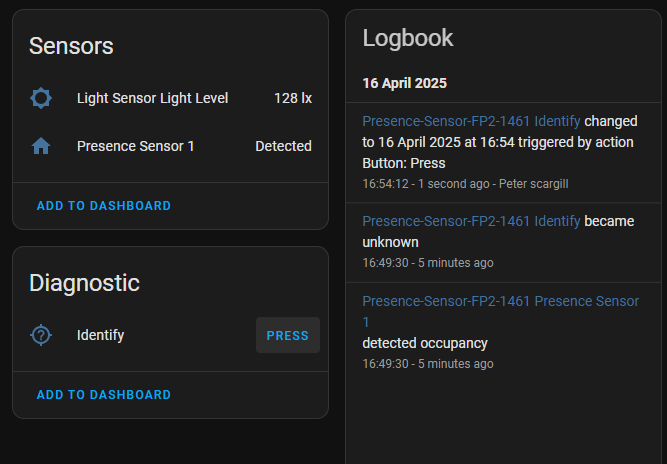This screenshot has width=667, height=464.
Task: Click the 16 April 2025 date header
Action: coord(404,83)
